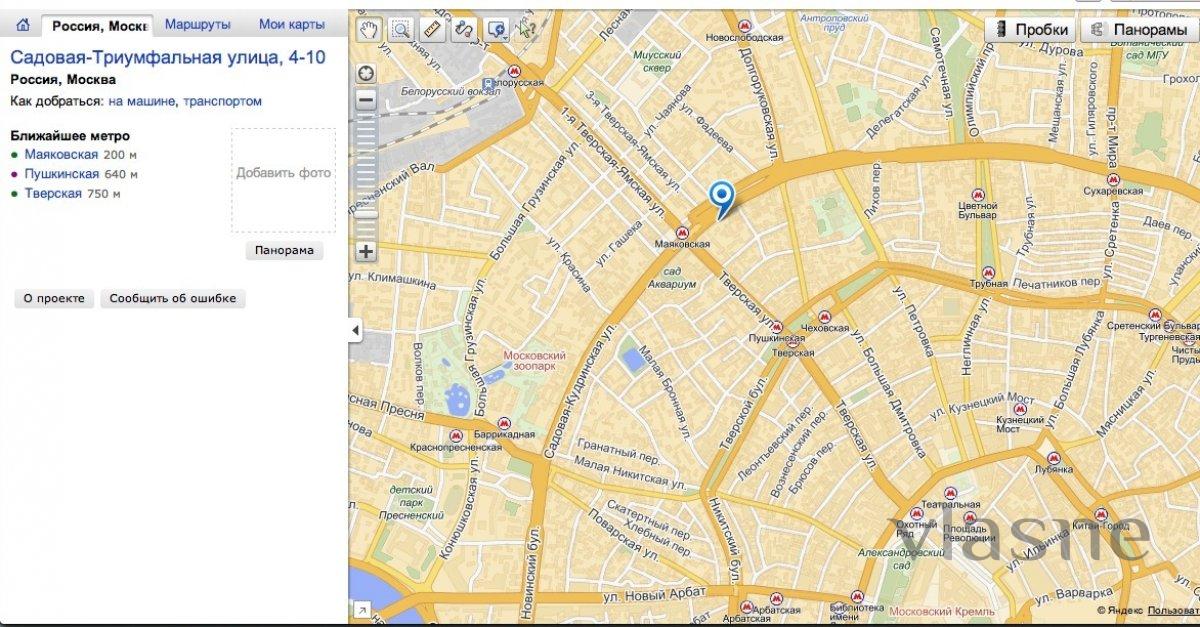1200x627 pixels.
Task: Click Белорусская metro station icon
Action: point(515,72)
